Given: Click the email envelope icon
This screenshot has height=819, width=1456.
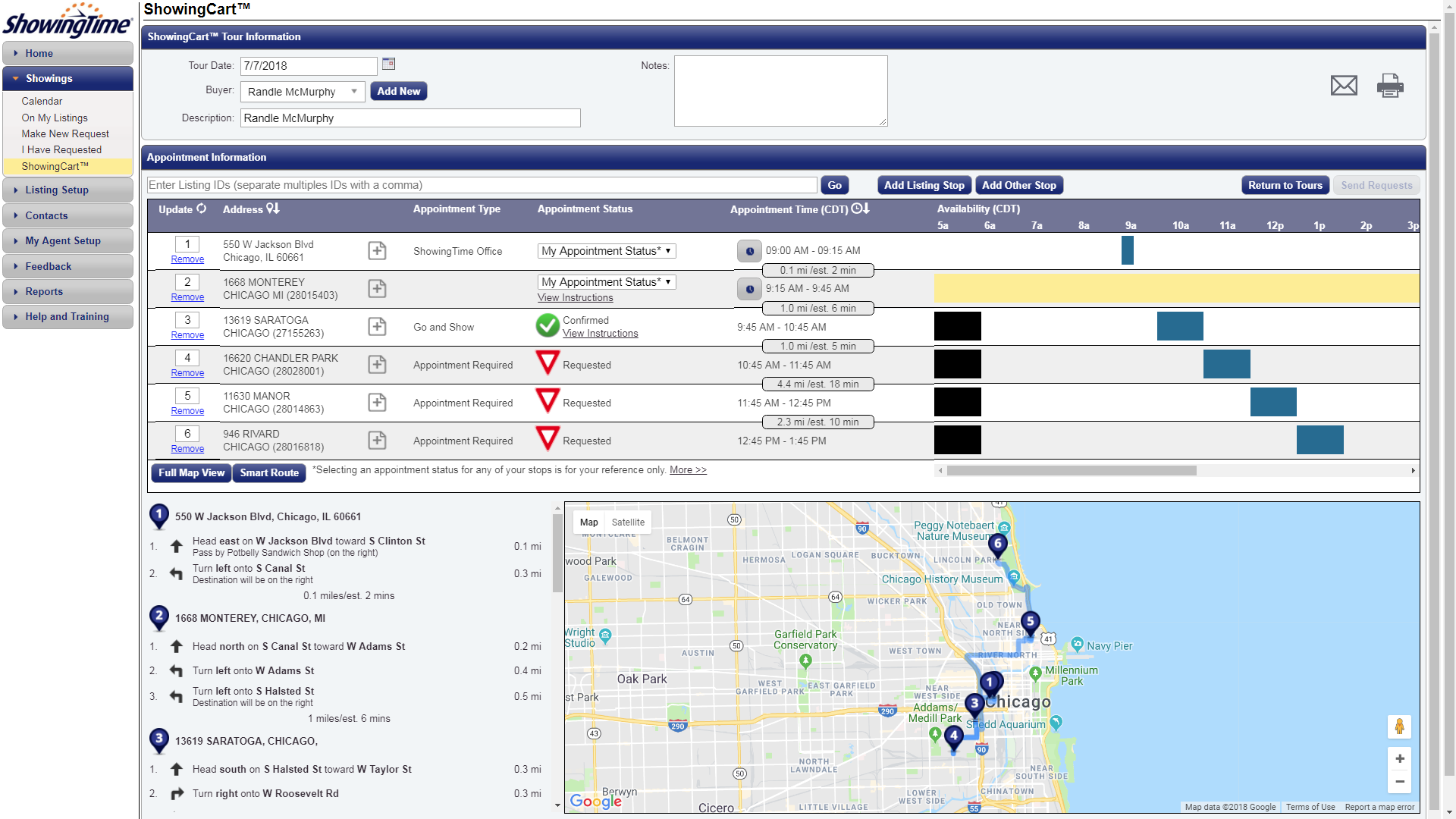Looking at the screenshot, I should [x=1343, y=86].
